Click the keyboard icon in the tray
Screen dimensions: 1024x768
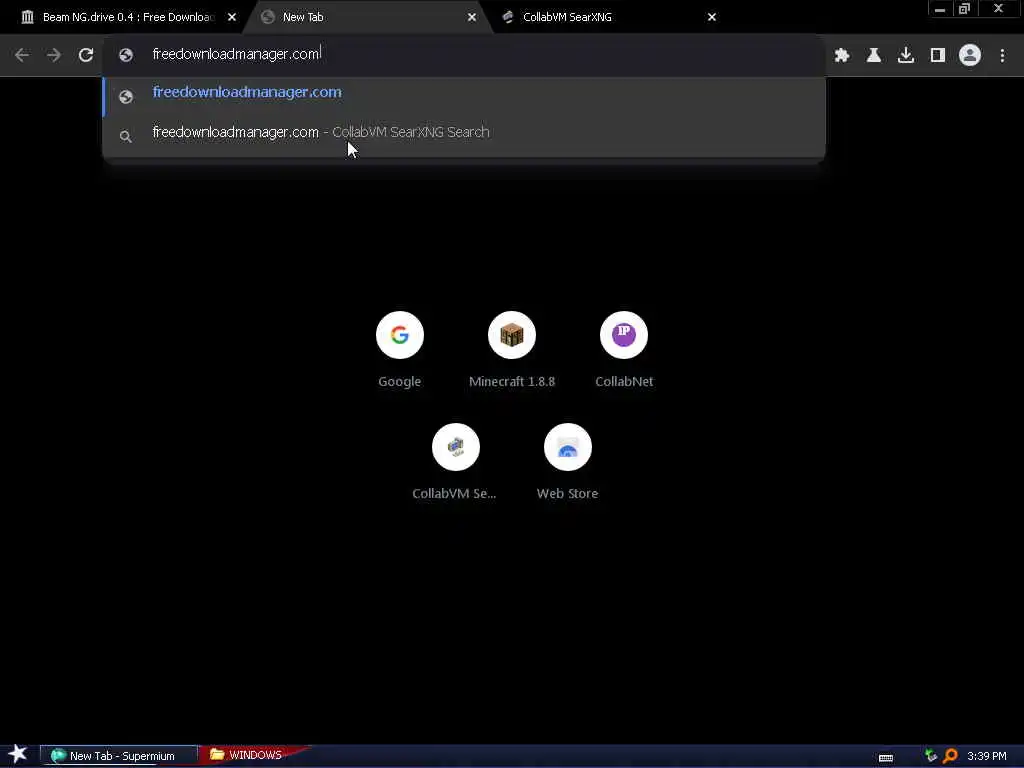[x=886, y=758]
